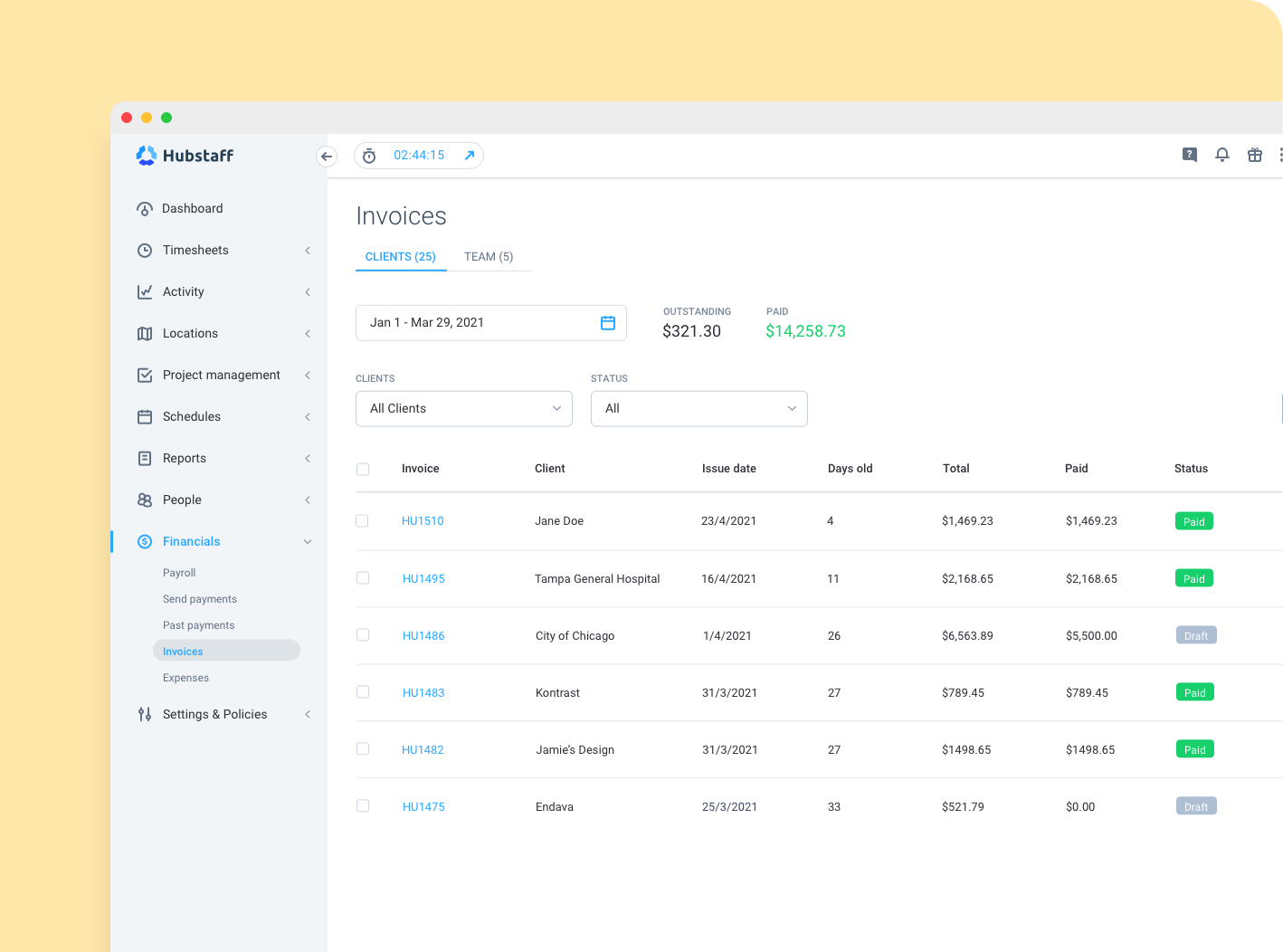1283x952 pixels.
Task: Open the Status All dropdown
Action: [x=699, y=409]
